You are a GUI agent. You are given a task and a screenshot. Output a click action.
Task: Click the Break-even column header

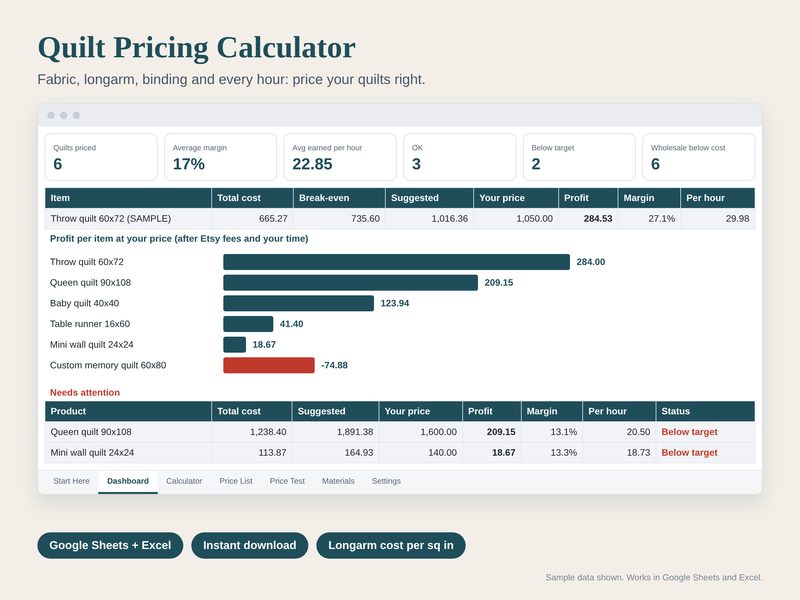pyautogui.click(x=339, y=198)
